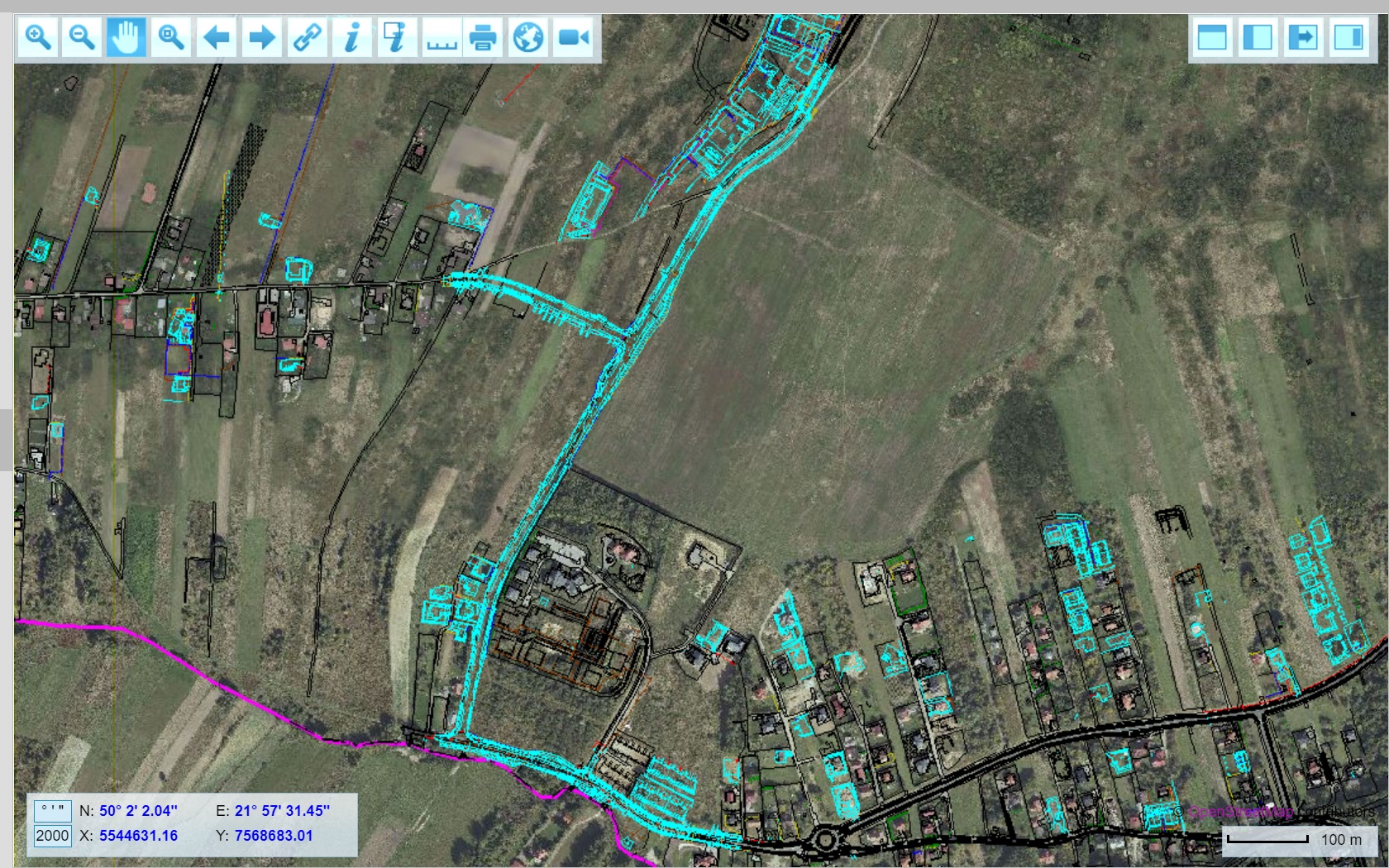Click the video camera icon
The image size is (1389, 868).
[573, 37]
